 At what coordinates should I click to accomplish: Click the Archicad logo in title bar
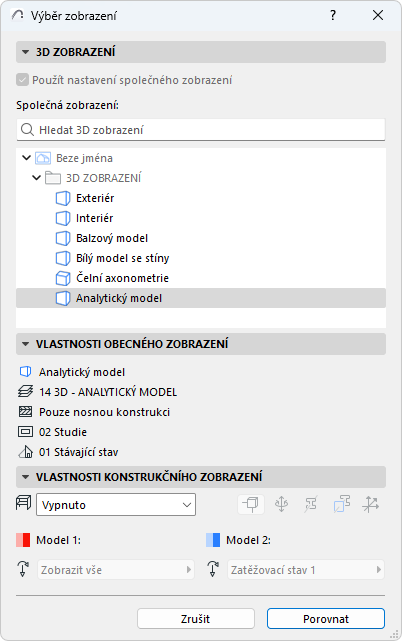18,16
